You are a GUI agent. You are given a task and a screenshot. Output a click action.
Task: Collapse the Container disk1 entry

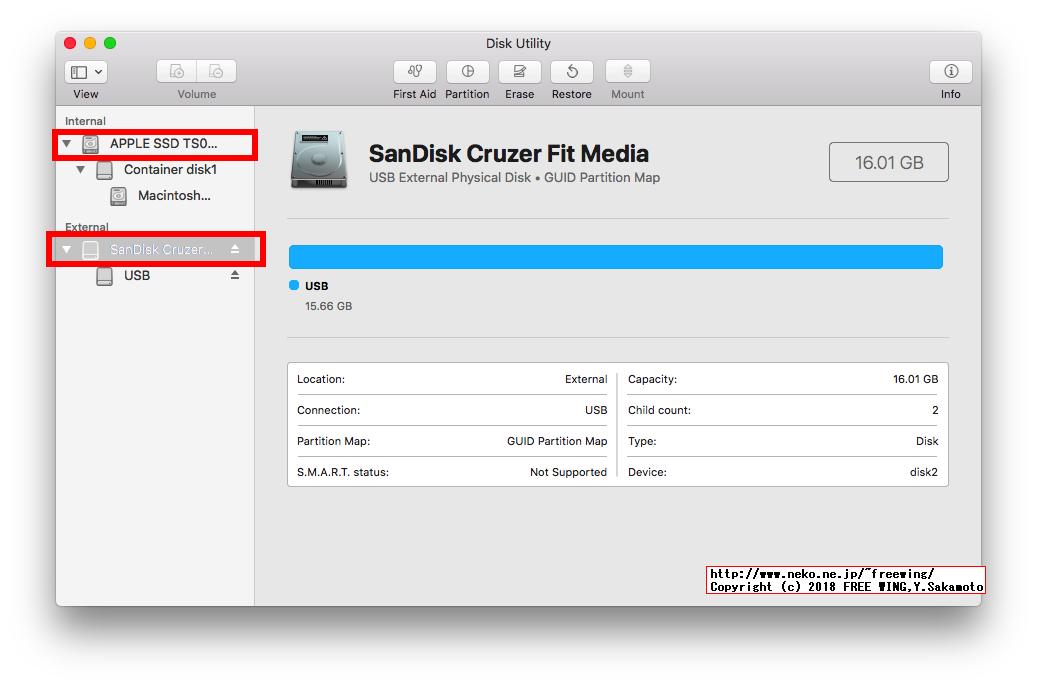point(81,170)
